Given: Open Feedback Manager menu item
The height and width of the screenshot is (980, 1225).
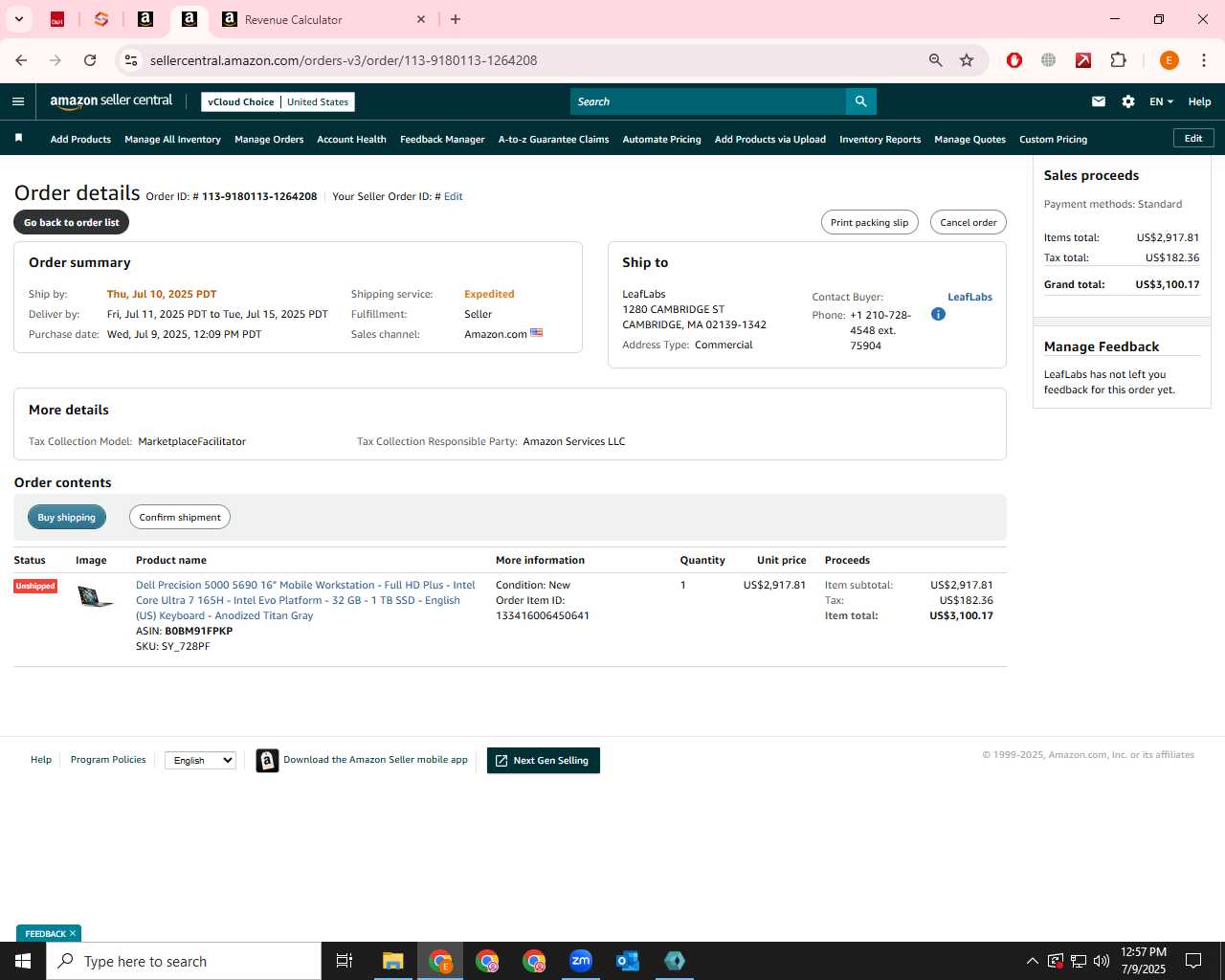Looking at the screenshot, I should 442,139.
